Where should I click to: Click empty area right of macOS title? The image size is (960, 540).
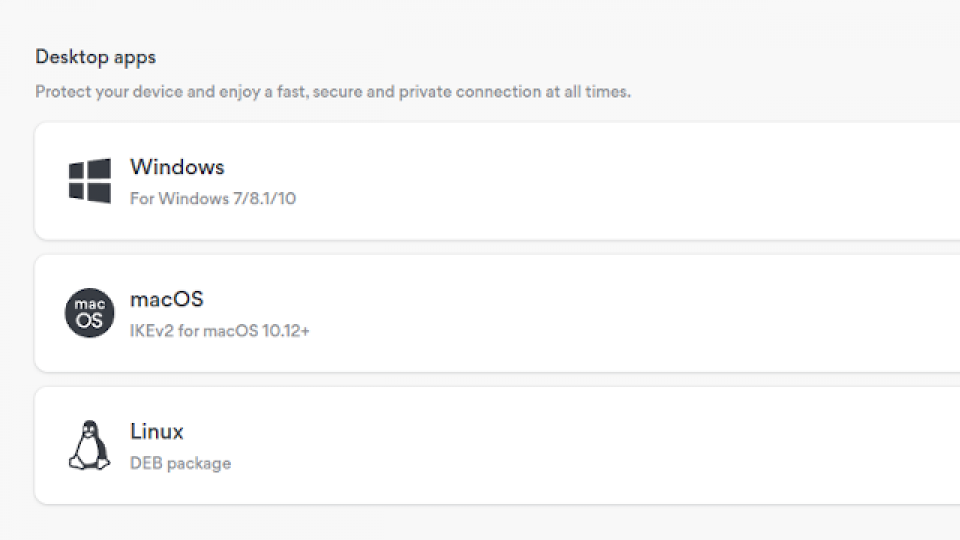coord(551,299)
